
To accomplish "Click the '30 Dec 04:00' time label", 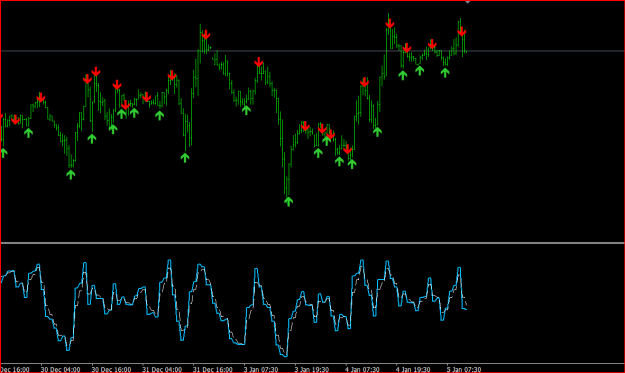I will coord(61,369).
